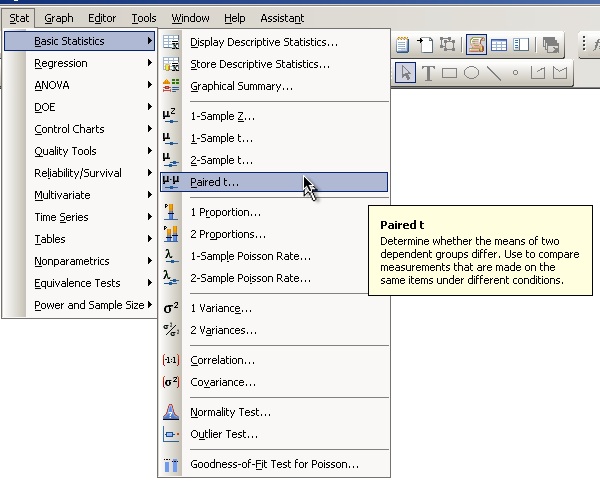Select the Ellipse drawing tool
This screenshot has height=488, width=600.
point(471,73)
